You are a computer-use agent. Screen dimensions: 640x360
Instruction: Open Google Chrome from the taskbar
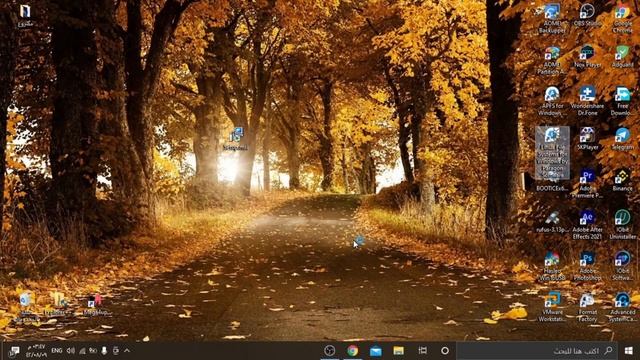click(x=353, y=351)
